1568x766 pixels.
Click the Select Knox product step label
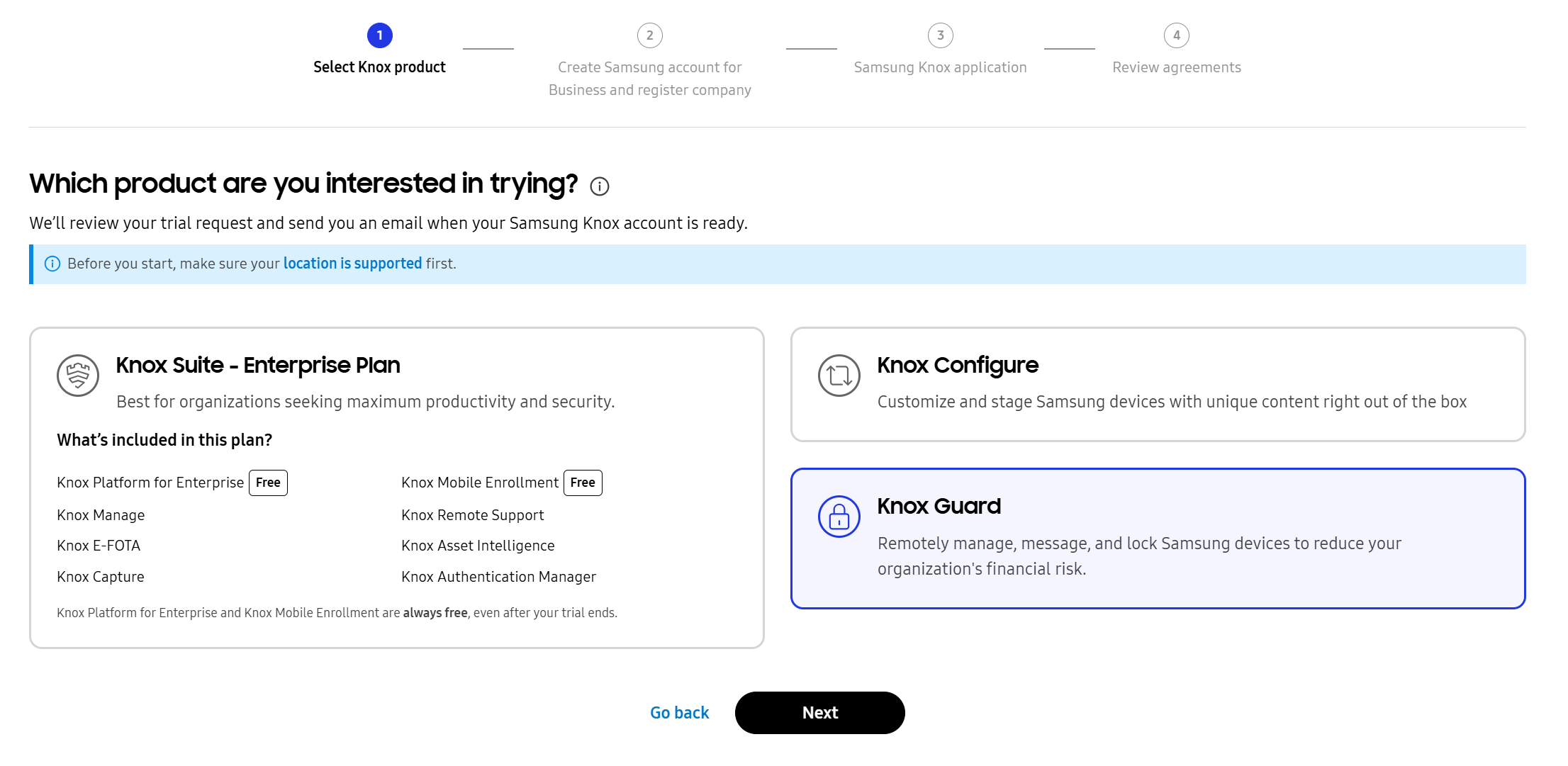[x=379, y=67]
